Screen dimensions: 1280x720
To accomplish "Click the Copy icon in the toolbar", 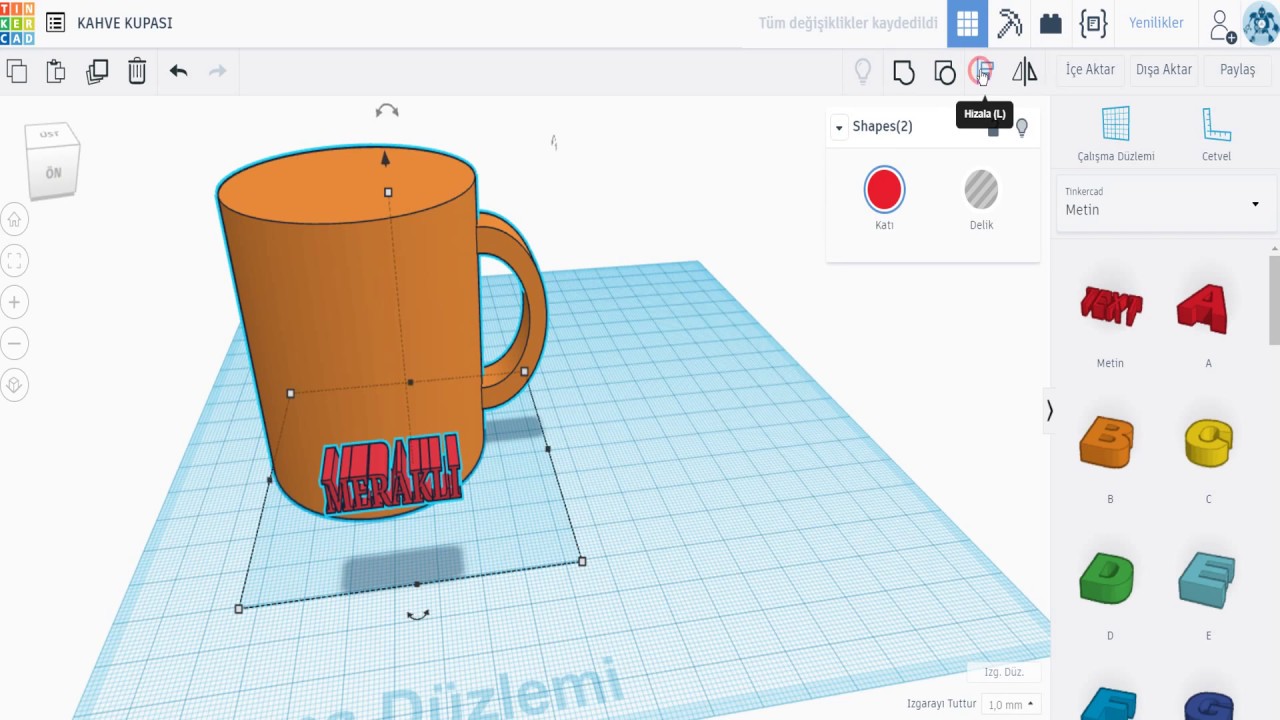I will click(x=16, y=71).
